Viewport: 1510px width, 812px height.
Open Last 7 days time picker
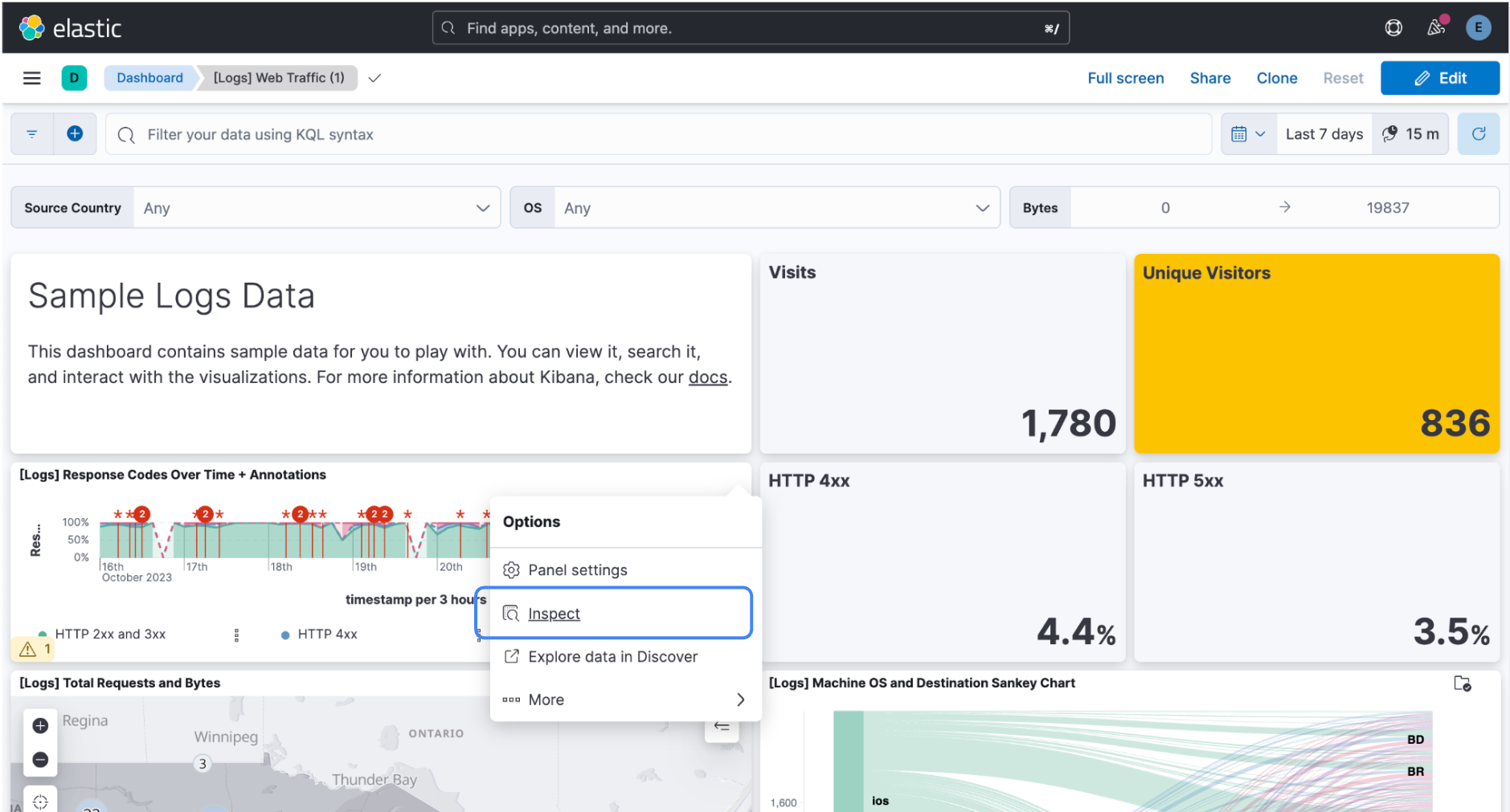click(1324, 134)
